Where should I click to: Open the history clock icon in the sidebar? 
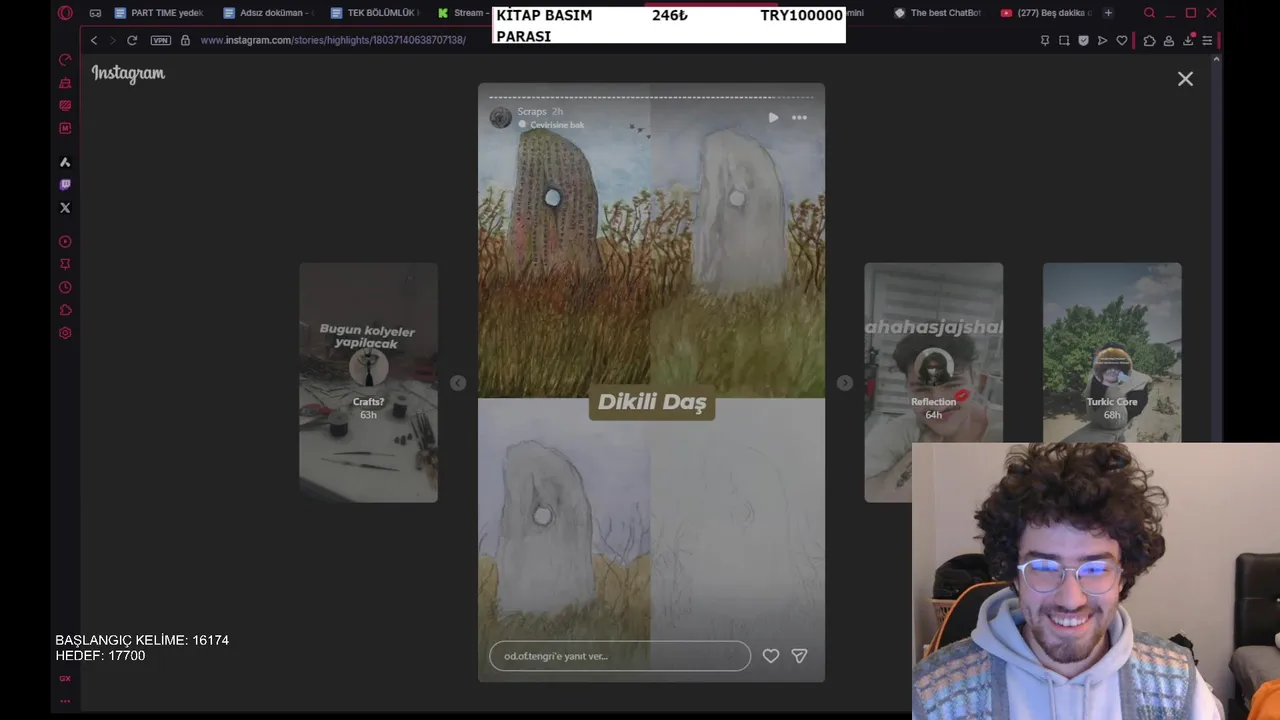(x=65, y=287)
